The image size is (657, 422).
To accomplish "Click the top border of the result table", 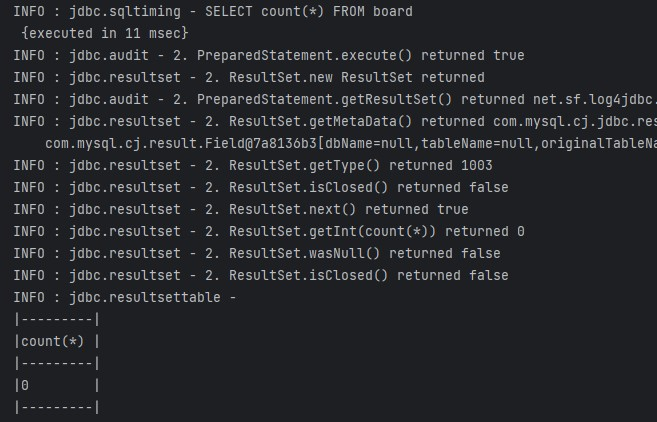I will point(57,319).
